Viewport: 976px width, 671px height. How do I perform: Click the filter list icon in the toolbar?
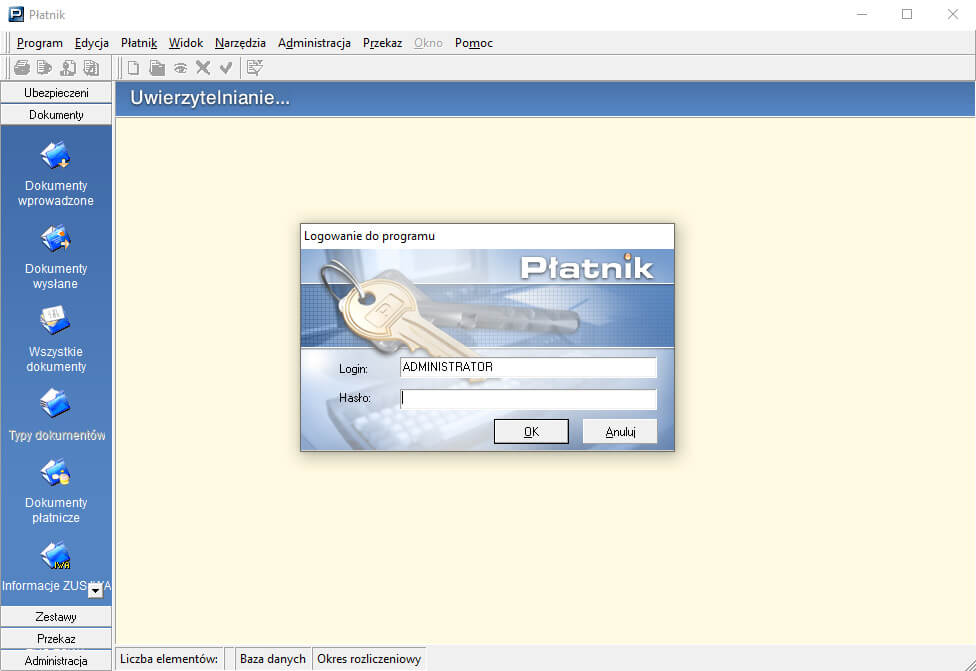[255, 67]
